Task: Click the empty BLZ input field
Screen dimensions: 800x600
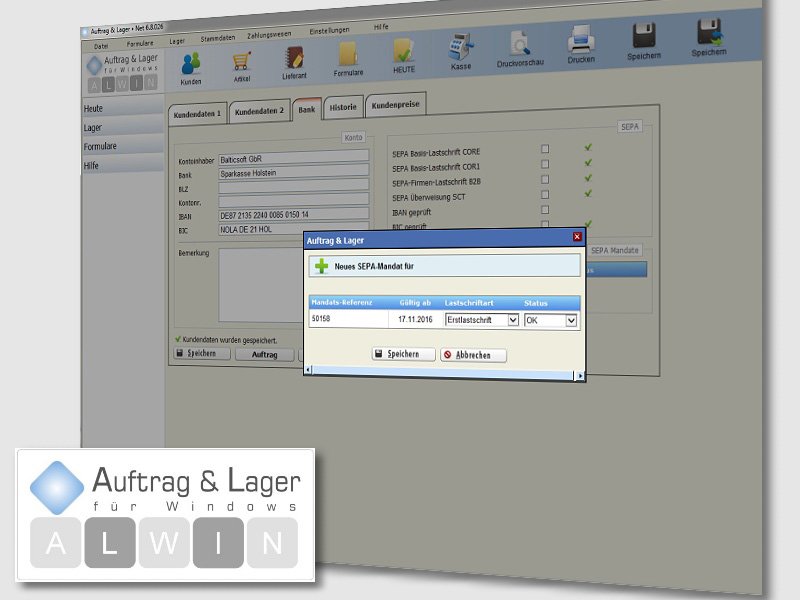Action: click(293, 186)
